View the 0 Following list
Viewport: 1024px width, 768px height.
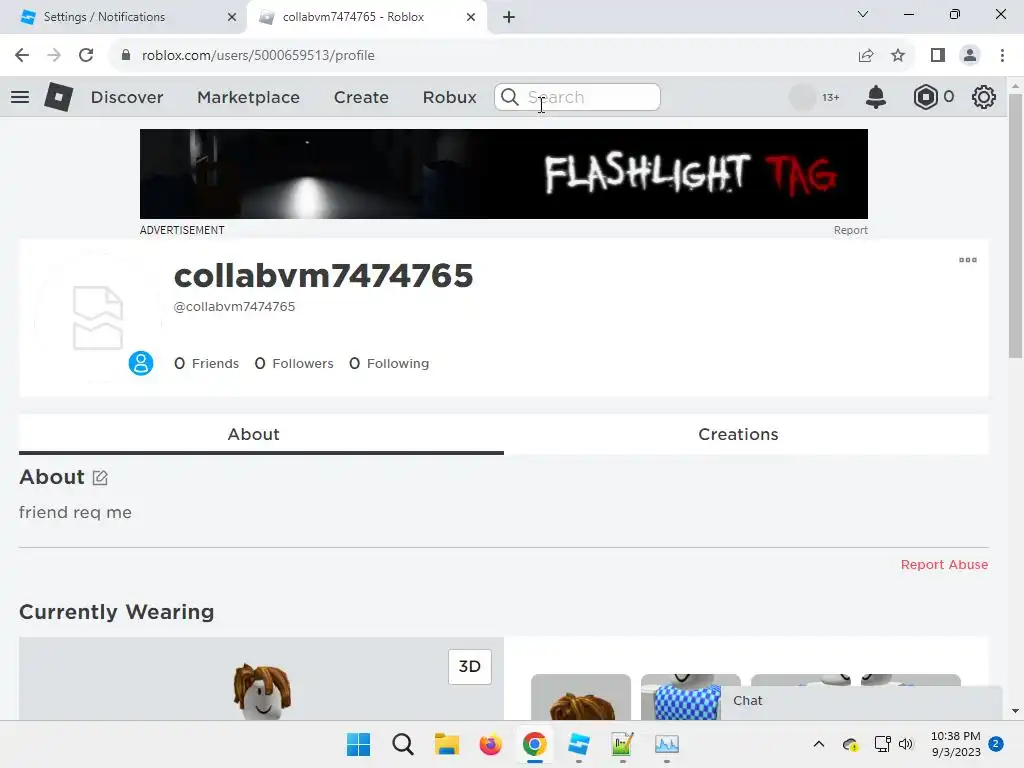point(389,363)
